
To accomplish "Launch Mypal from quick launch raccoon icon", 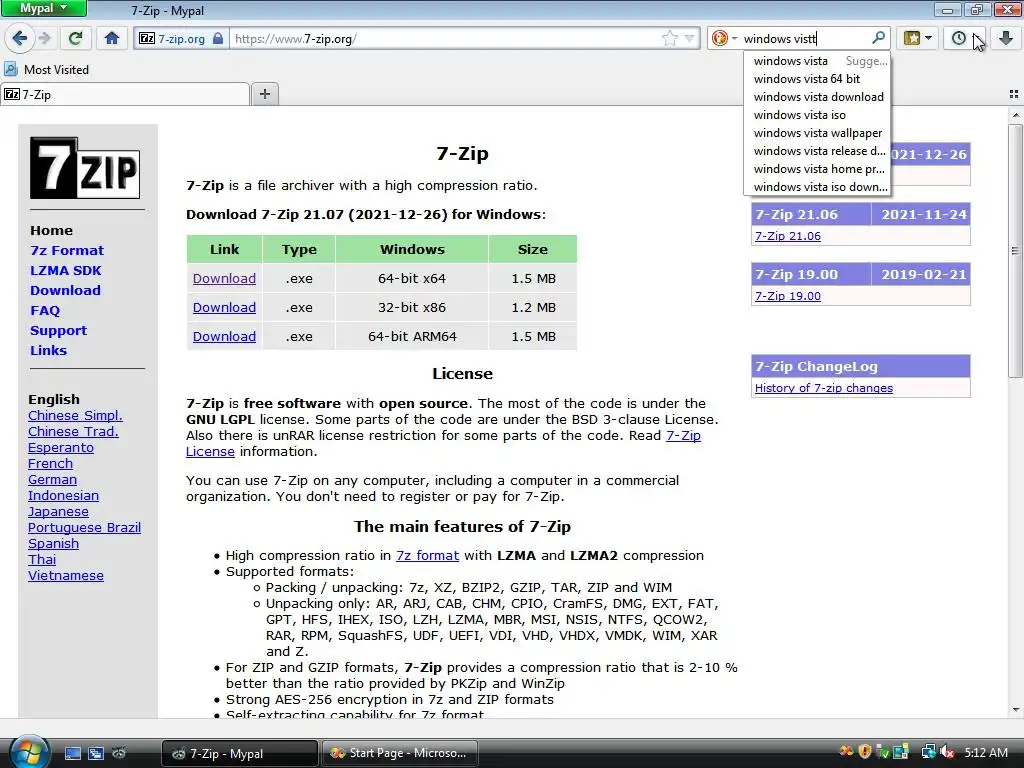I will click(118, 753).
